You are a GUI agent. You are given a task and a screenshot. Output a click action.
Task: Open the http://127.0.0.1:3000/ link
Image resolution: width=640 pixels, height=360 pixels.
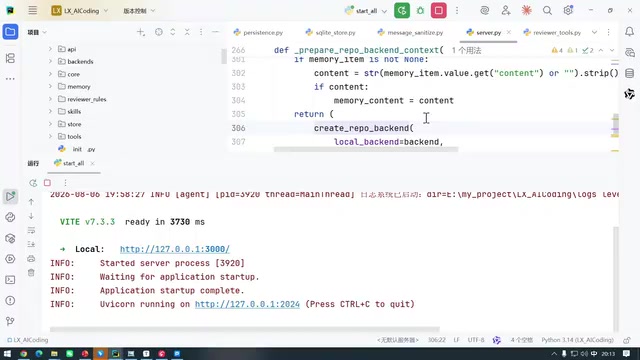[175, 249]
